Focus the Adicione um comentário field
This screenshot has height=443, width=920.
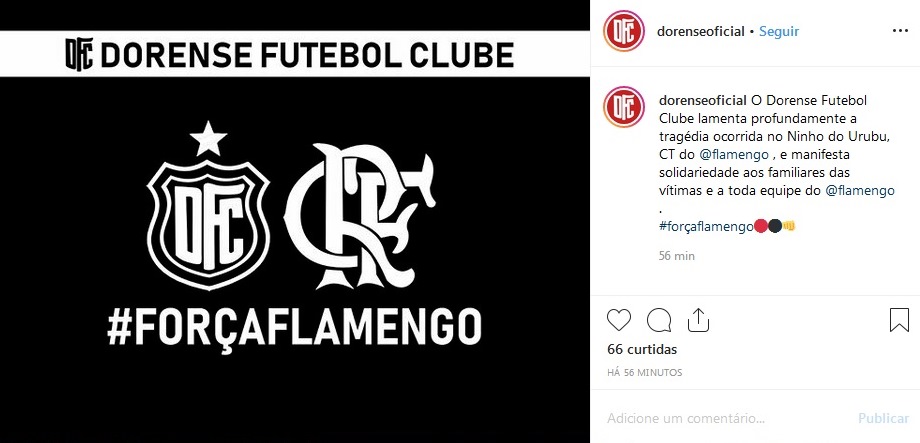tap(728, 418)
